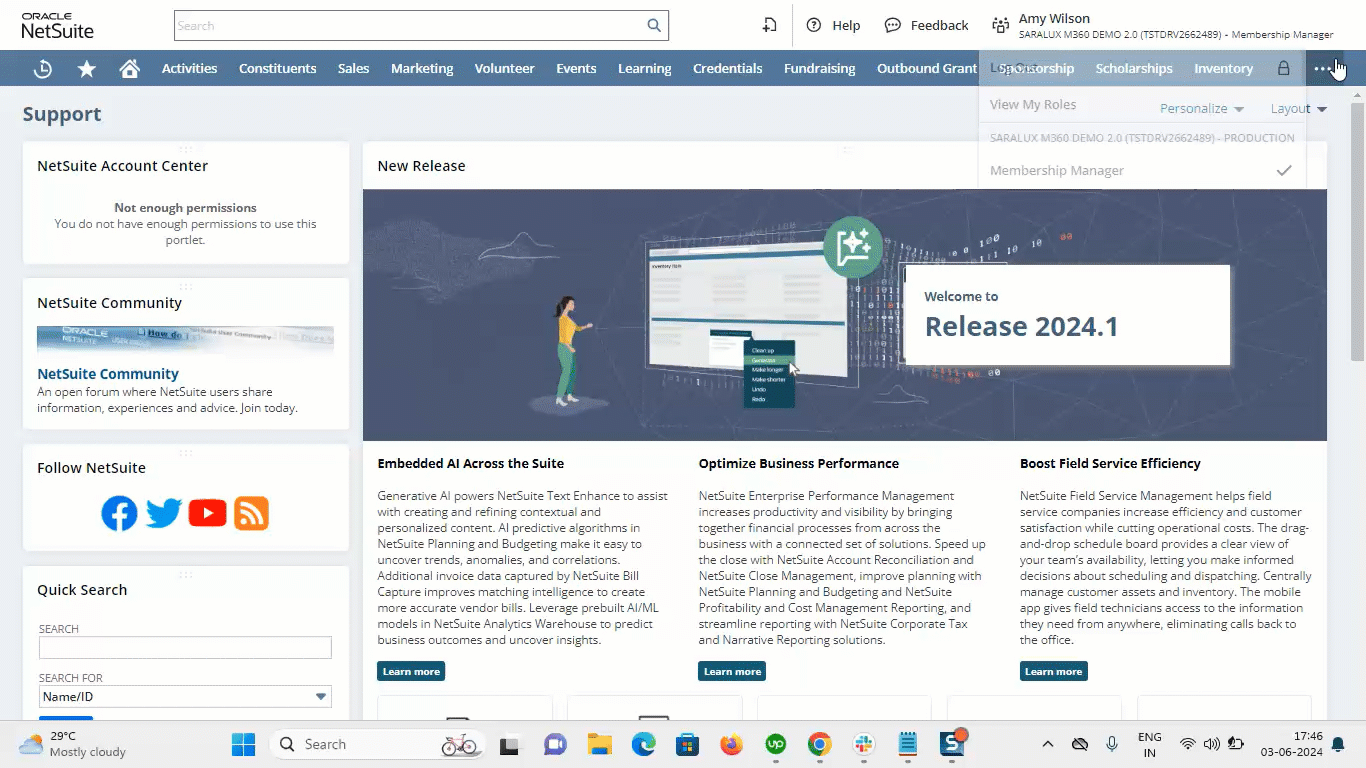1366x768 pixels.
Task: Expand the Personalize dropdown
Action: tap(1201, 108)
